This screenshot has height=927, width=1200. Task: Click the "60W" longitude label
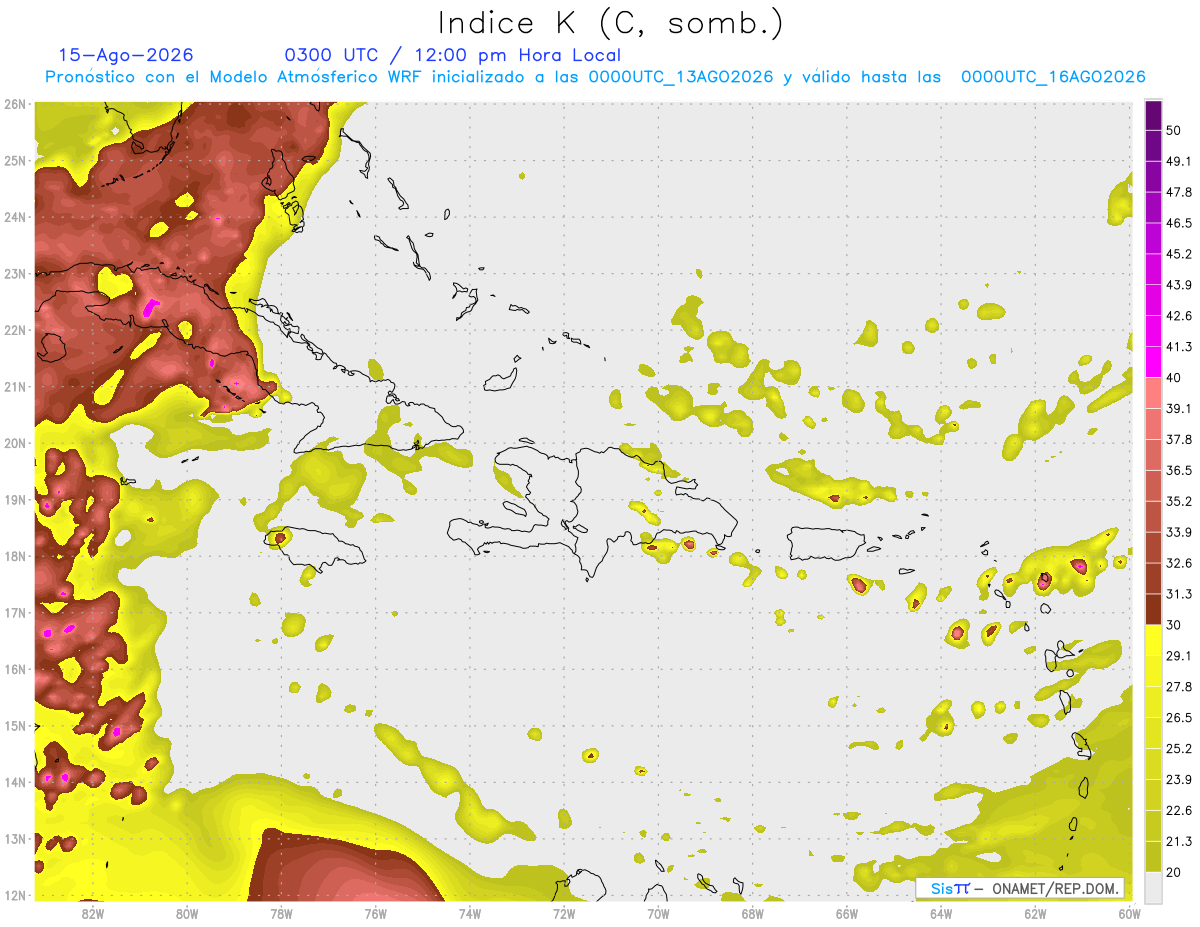point(1129,913)
